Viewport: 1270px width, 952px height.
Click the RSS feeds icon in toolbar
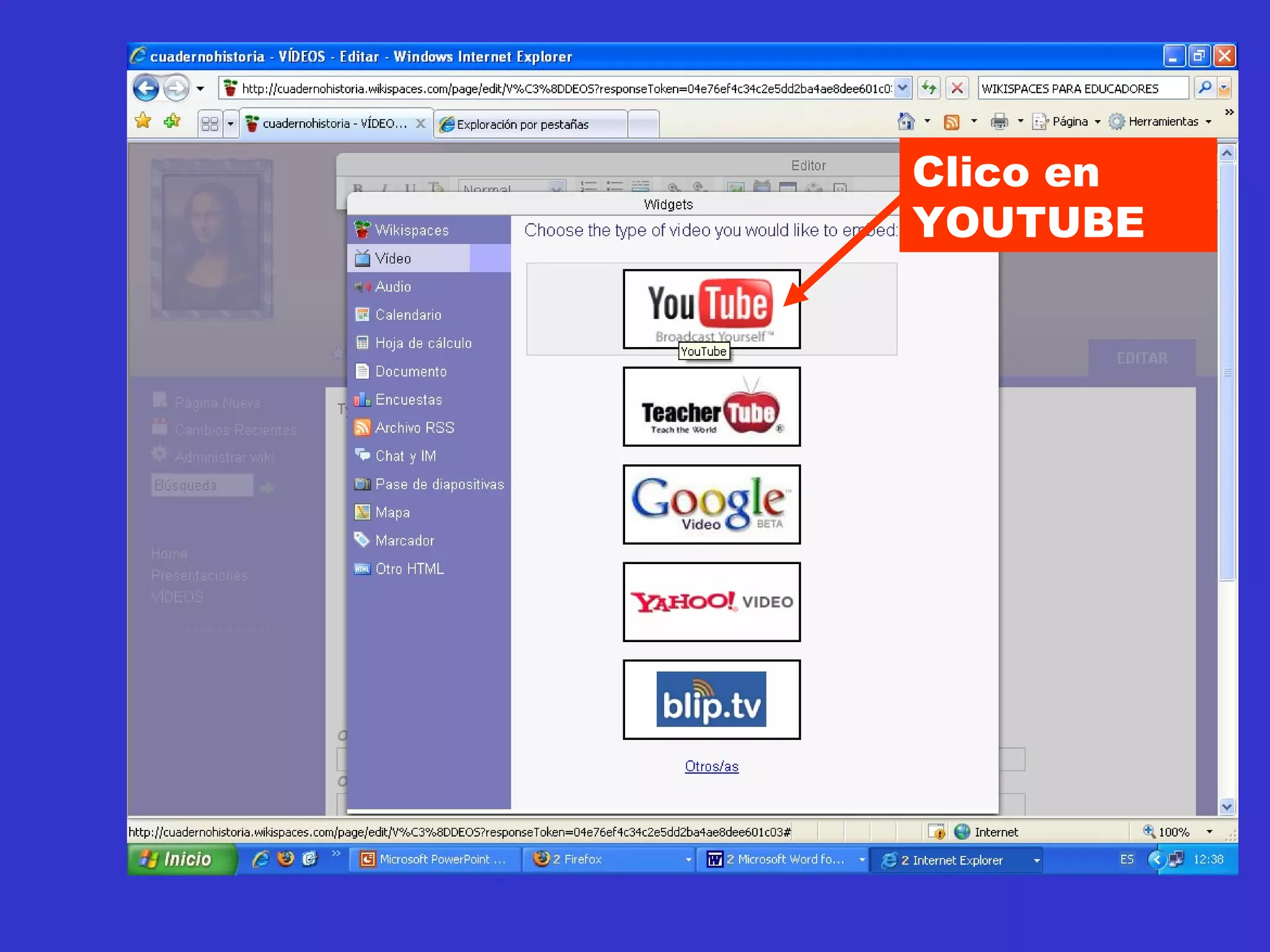point(951,121)
